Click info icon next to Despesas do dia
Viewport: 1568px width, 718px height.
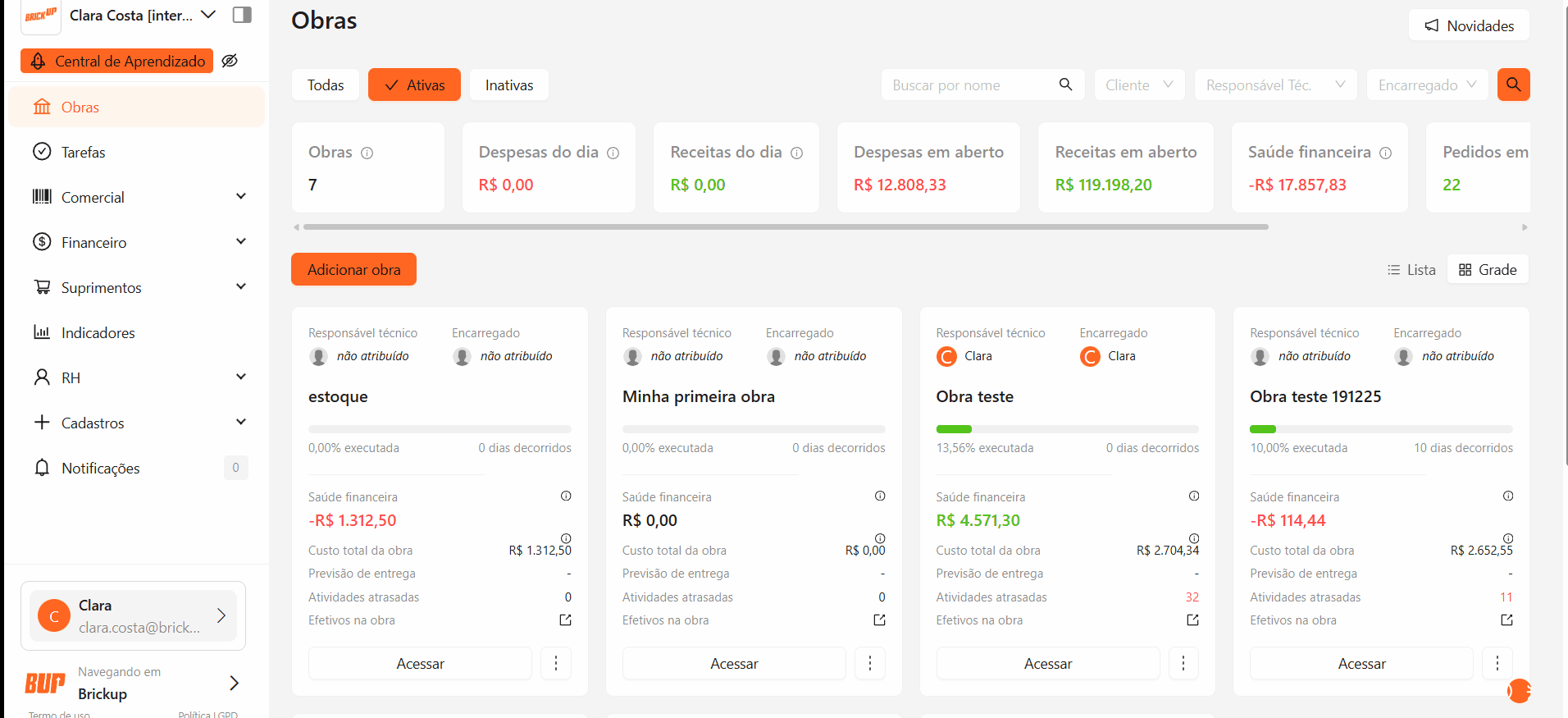tap(613, 153)
